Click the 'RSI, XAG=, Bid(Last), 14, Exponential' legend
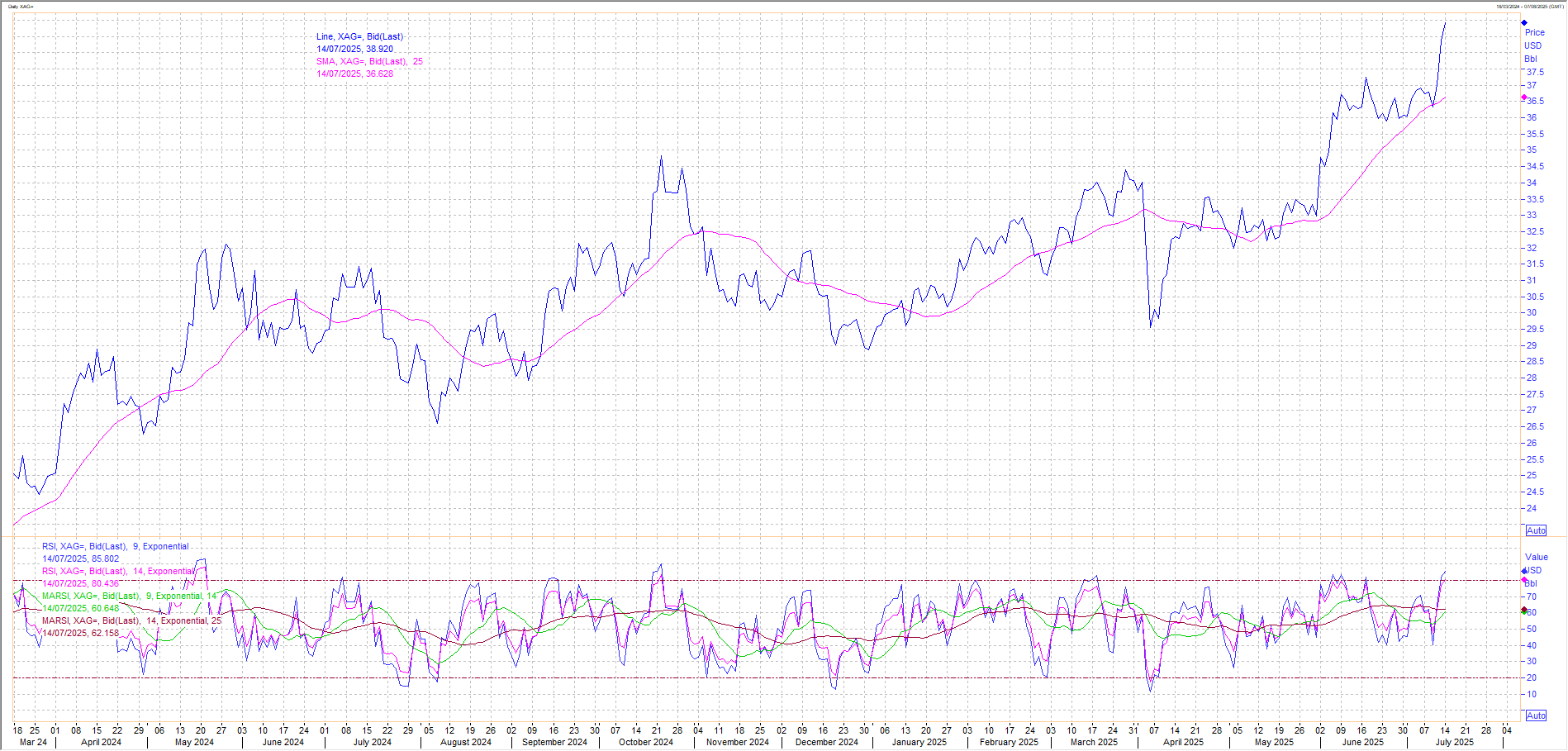The height and width of the screenshot is (751, 1568). [x=119, y=571]
